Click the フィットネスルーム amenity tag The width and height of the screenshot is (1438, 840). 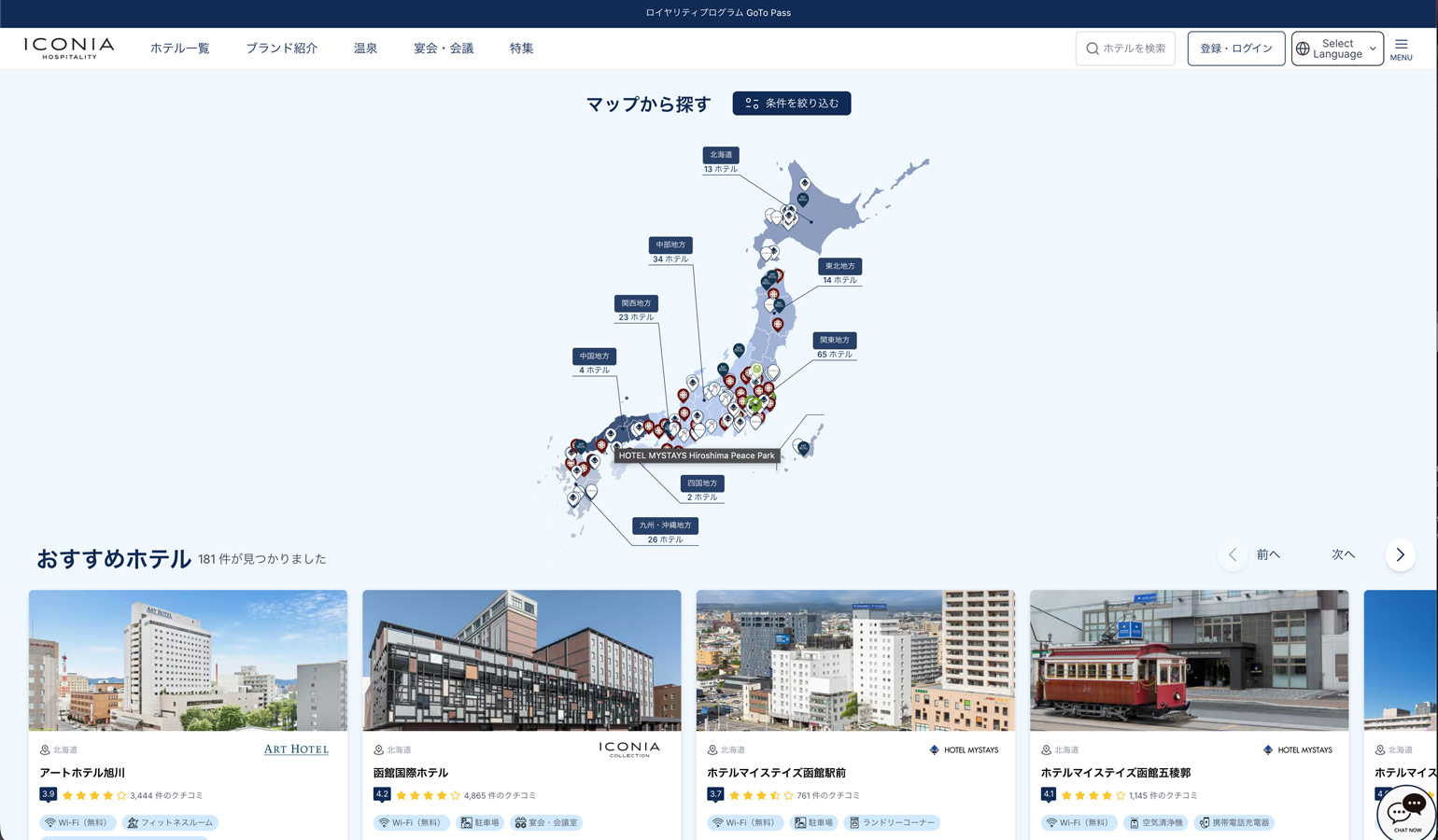[170, 823]
